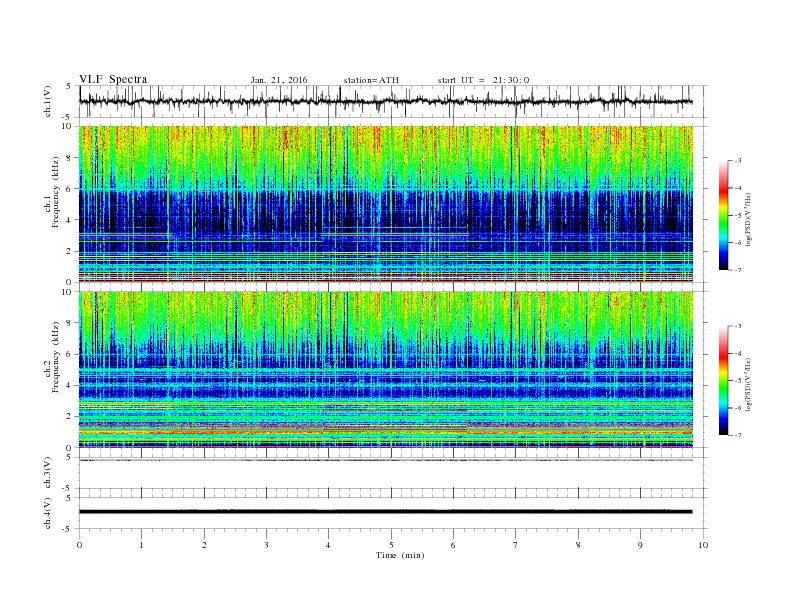Click the "10" tick on the time axis
This screenshot has height=612, width=792.
pyautogui.click(x=703, y=545)
